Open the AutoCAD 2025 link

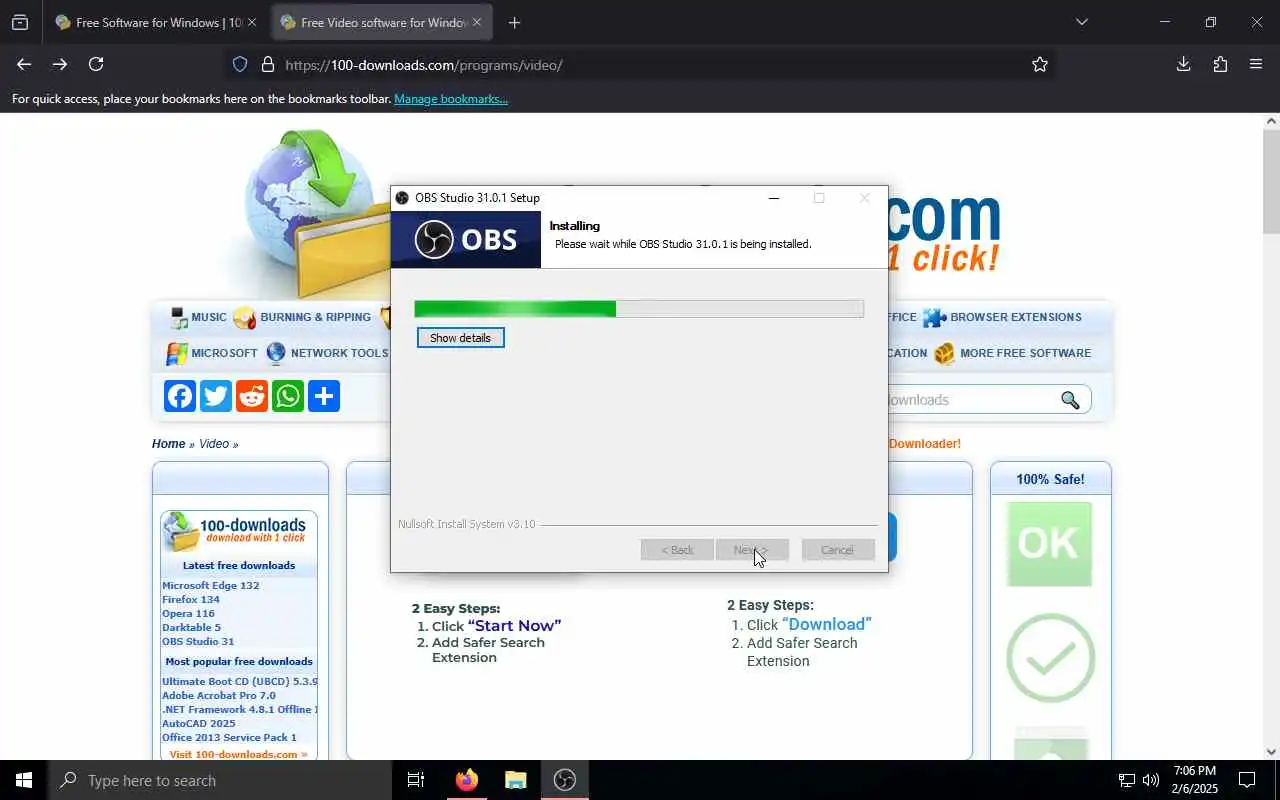[x=199, y=724]
